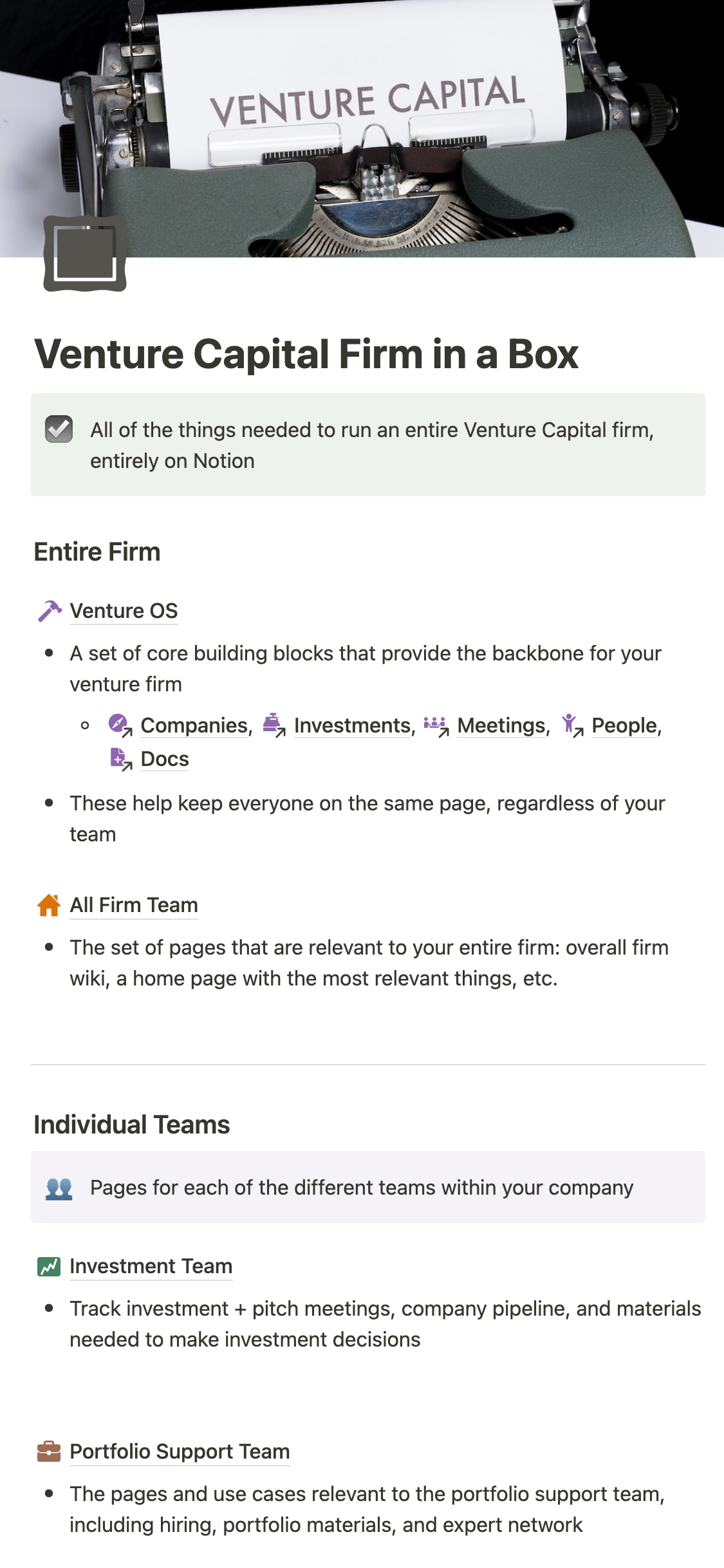Click the Venture Capital typewriter cover image
724x1568 pixels.
point(386,116)
